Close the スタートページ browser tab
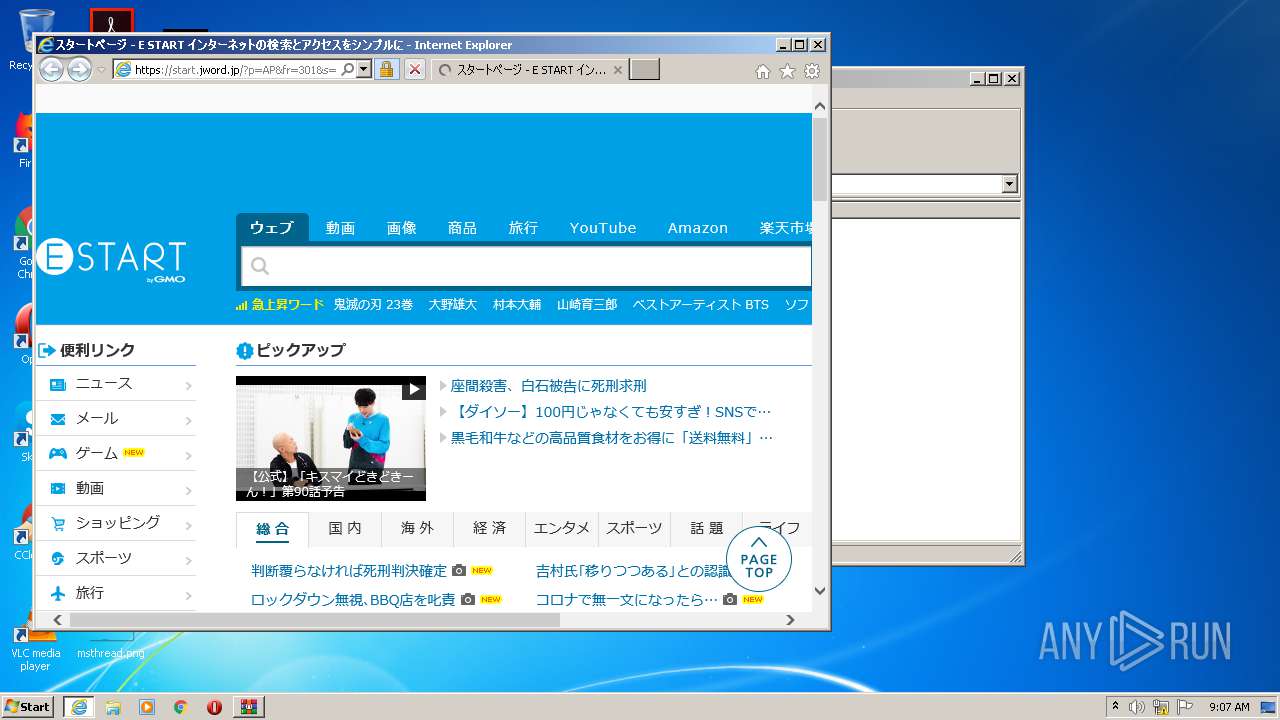Image resolution: width=1280 pixels, height=720 pixels. coord(618,70)
